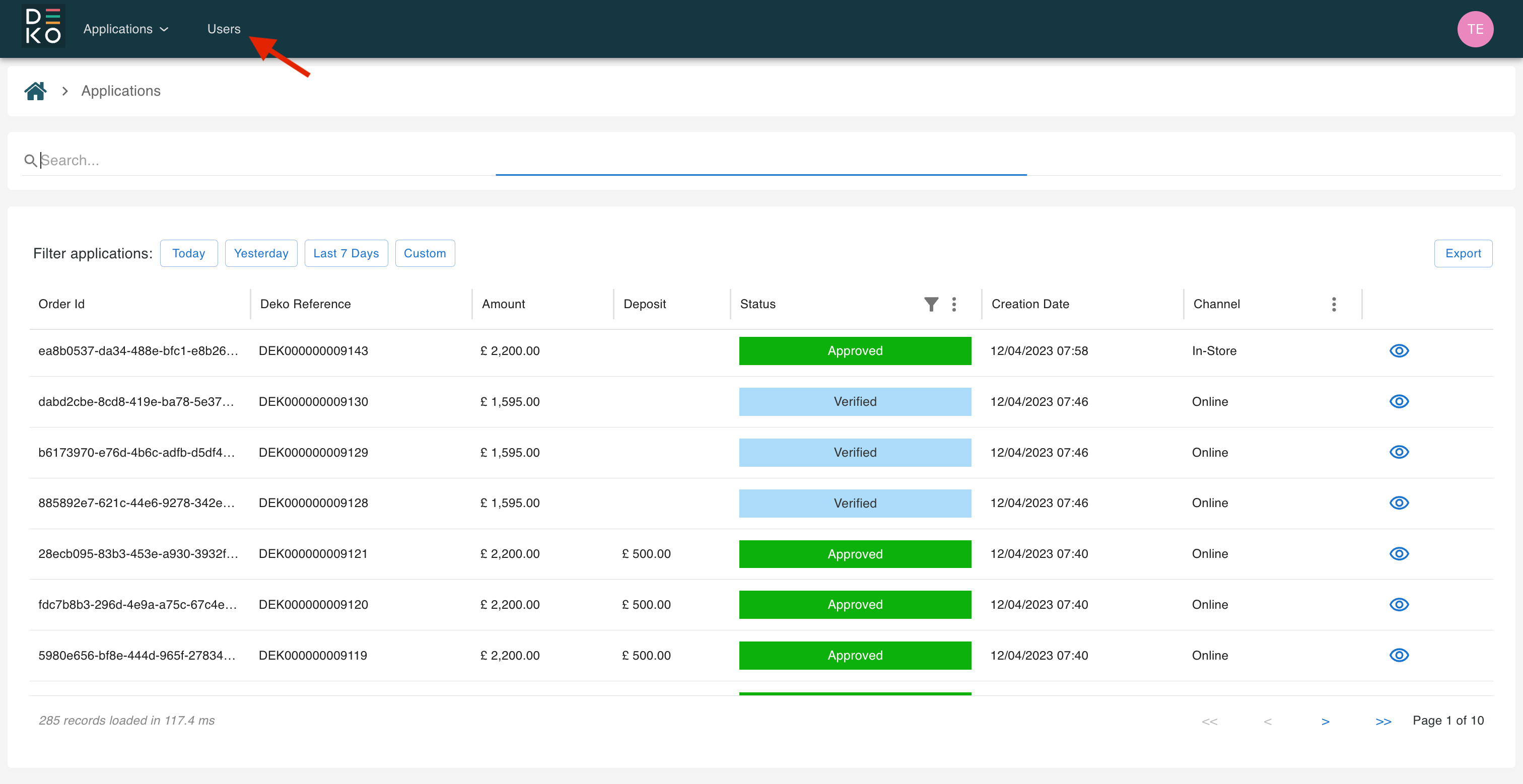Open the Status column three-dot menu
Viewport: 1523px width, 784px height.
(954, 304)
